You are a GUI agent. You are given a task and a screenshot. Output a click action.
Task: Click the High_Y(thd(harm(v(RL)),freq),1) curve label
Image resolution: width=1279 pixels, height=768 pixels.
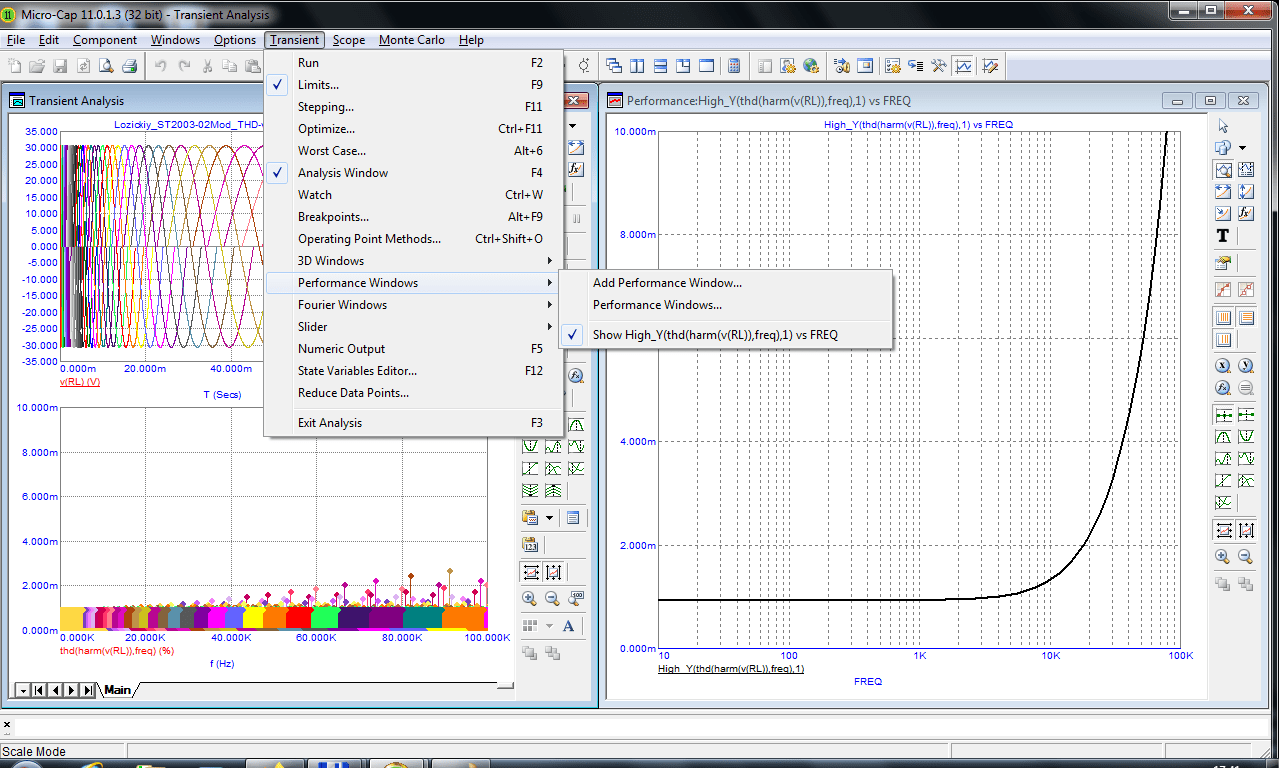click(x=731, y=669)
